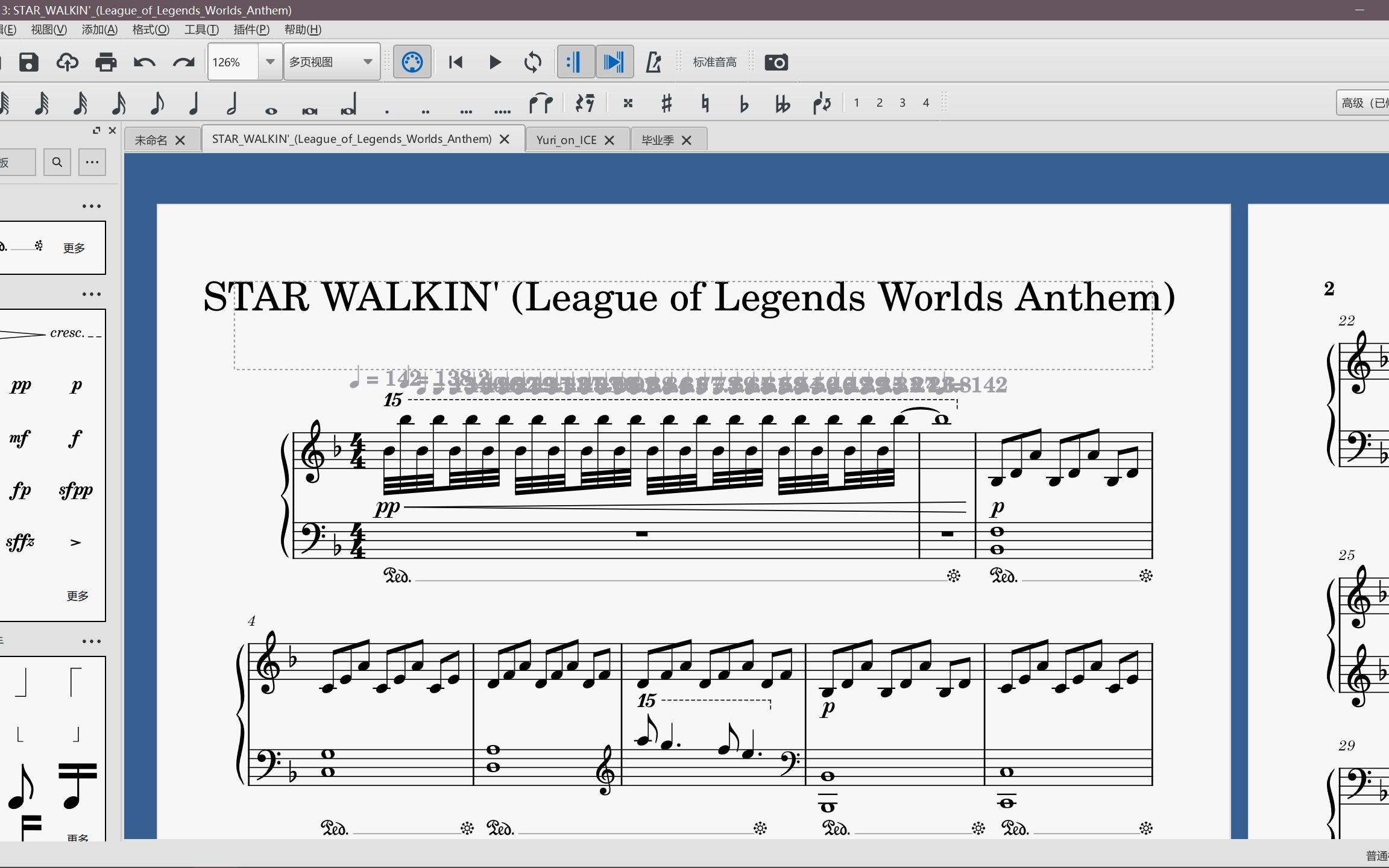
Task: Apply the natural accidental
Action: 705,103
